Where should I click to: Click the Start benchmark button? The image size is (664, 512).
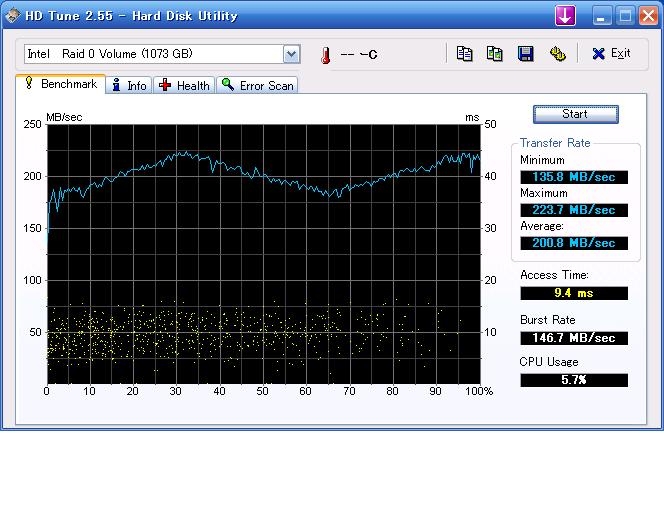(575, 114)
